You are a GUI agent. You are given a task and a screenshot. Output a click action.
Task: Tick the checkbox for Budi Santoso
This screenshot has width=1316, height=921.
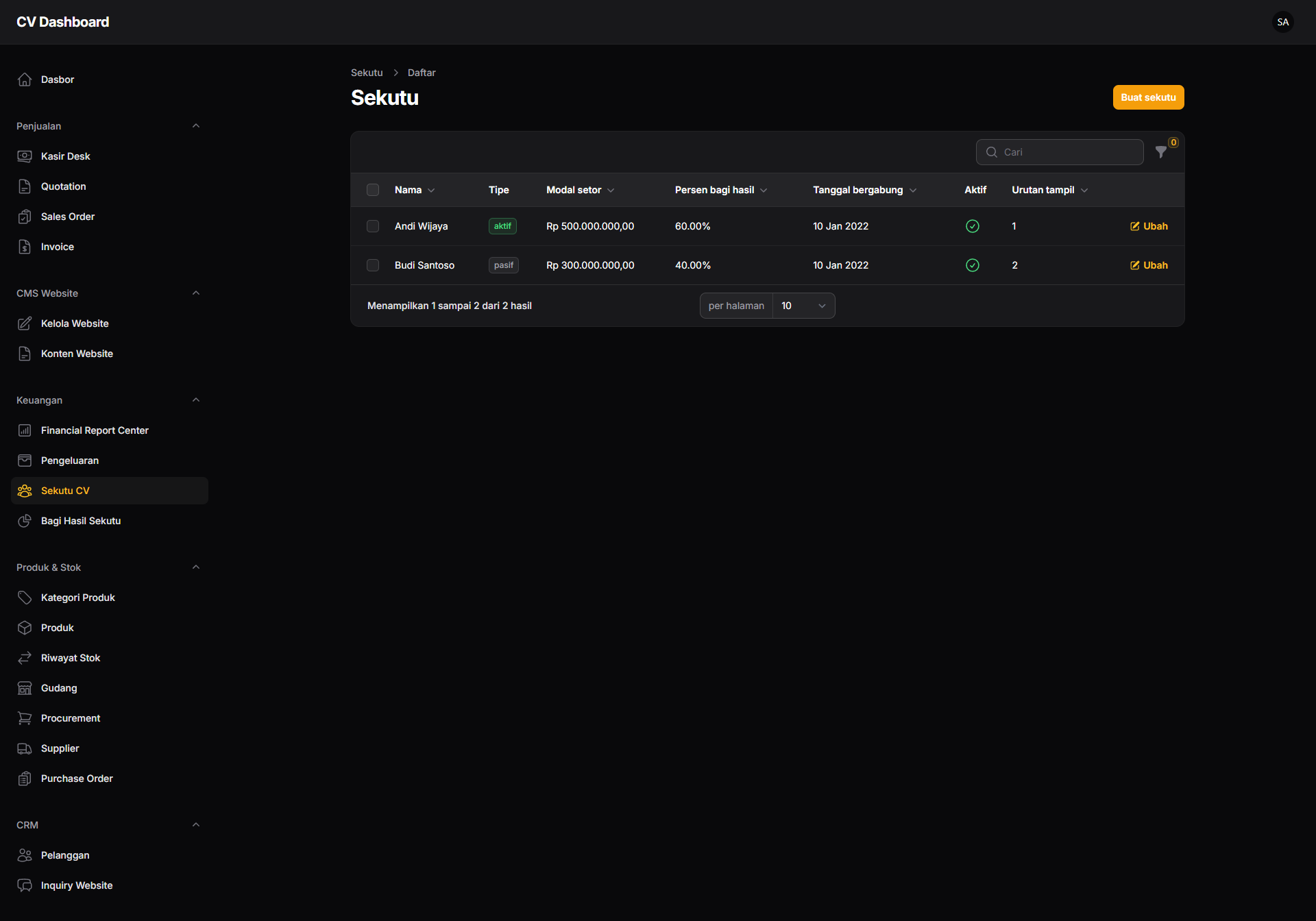click(x=373, y=265)
